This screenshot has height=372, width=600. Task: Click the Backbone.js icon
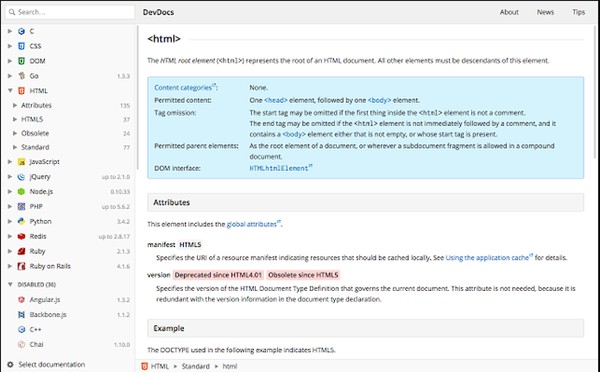(21, 315)
